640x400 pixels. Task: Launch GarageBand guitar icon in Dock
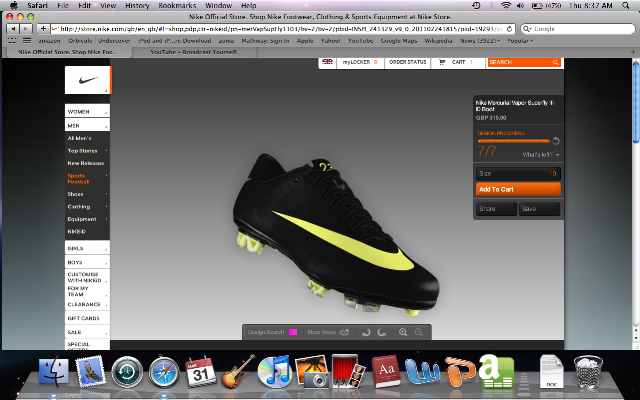pyautogui.click(x=238, y=371)
